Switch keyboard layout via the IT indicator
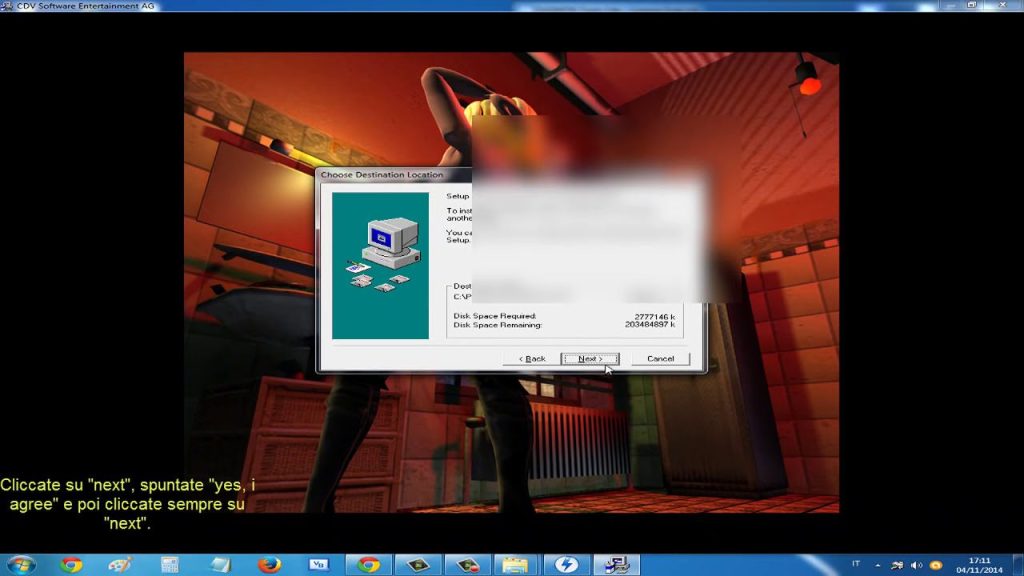This screenshot has width=1024, height=576. 856,563
